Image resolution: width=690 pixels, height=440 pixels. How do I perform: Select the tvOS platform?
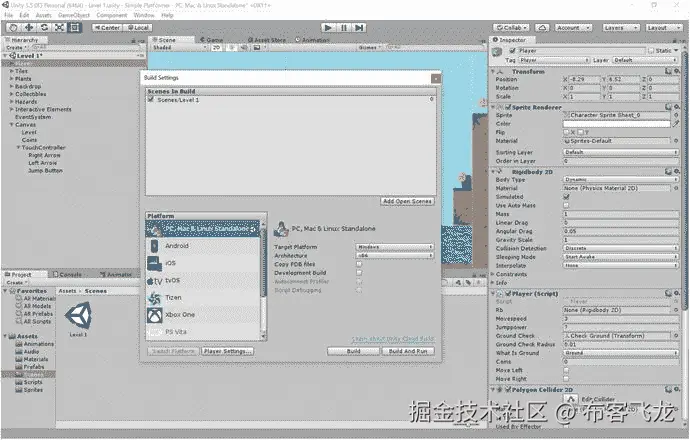(x=202, y=280)
